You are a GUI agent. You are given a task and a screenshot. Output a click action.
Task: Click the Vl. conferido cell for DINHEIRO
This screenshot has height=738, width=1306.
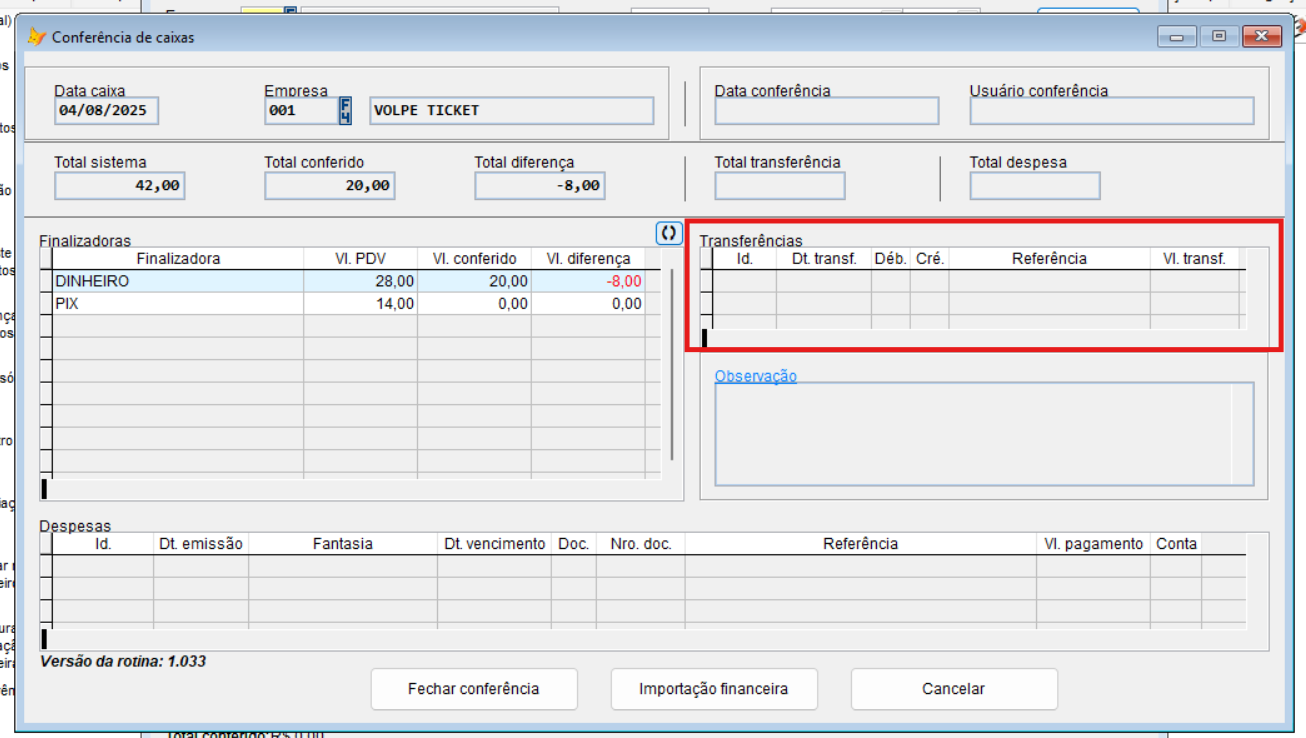474,282
